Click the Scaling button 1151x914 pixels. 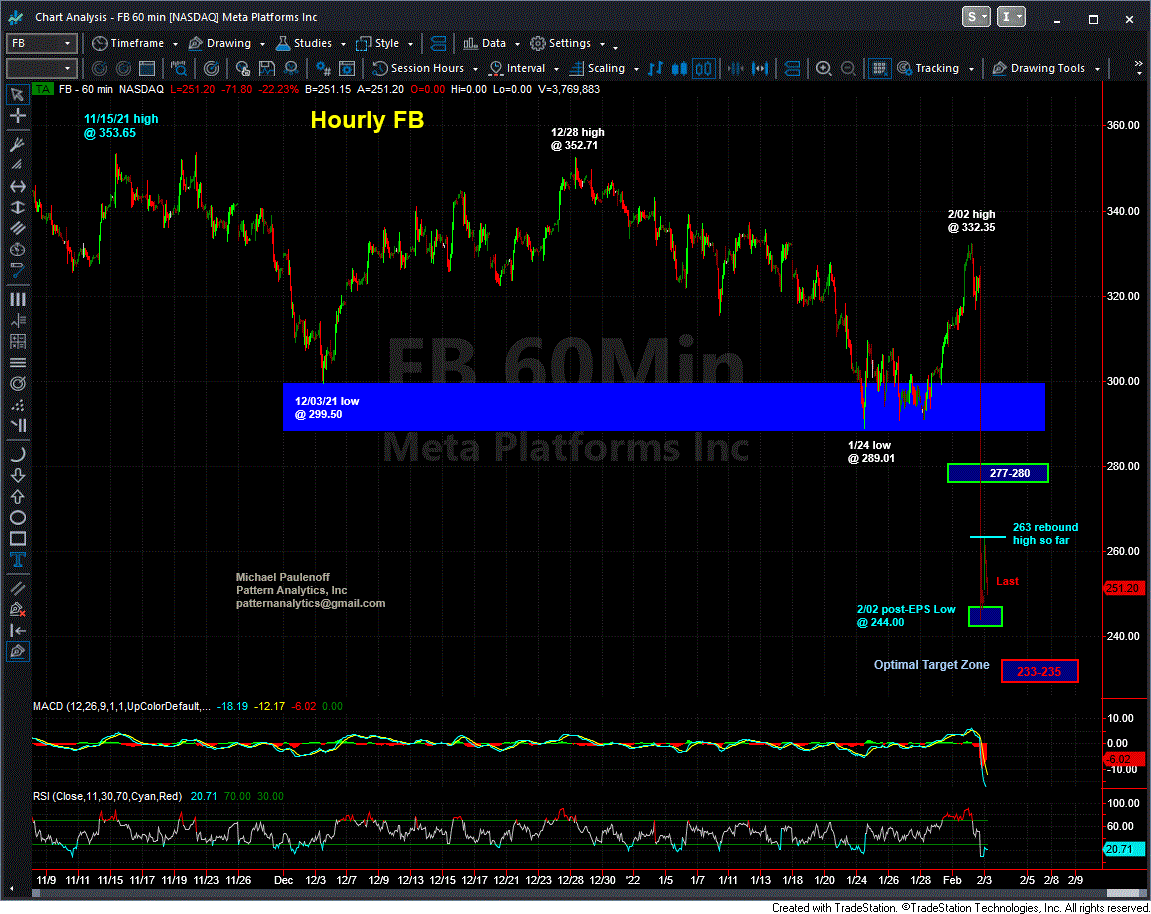click(598, 68)
